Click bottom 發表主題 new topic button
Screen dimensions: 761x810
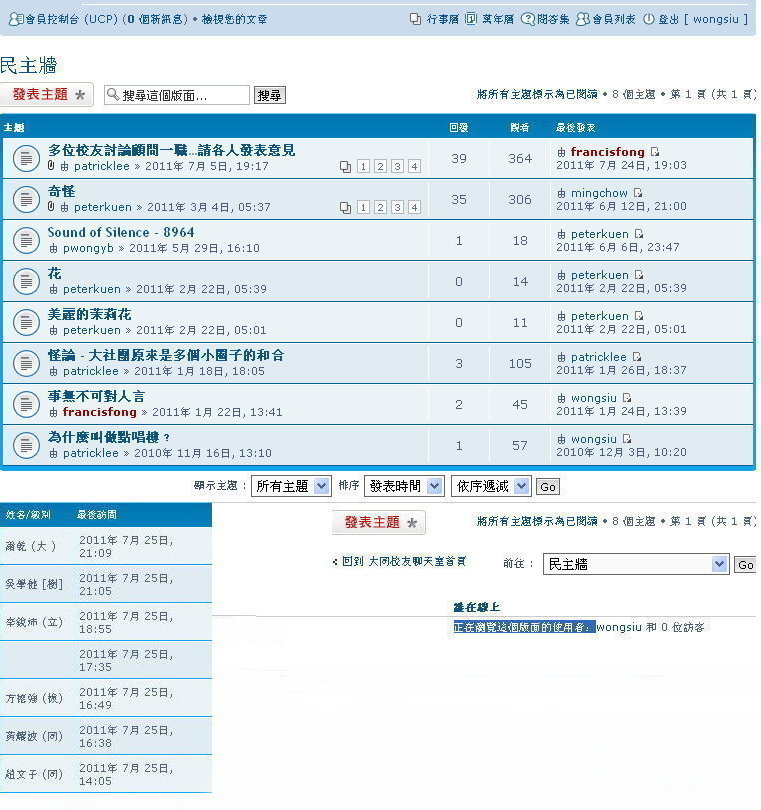pos(379,522)
